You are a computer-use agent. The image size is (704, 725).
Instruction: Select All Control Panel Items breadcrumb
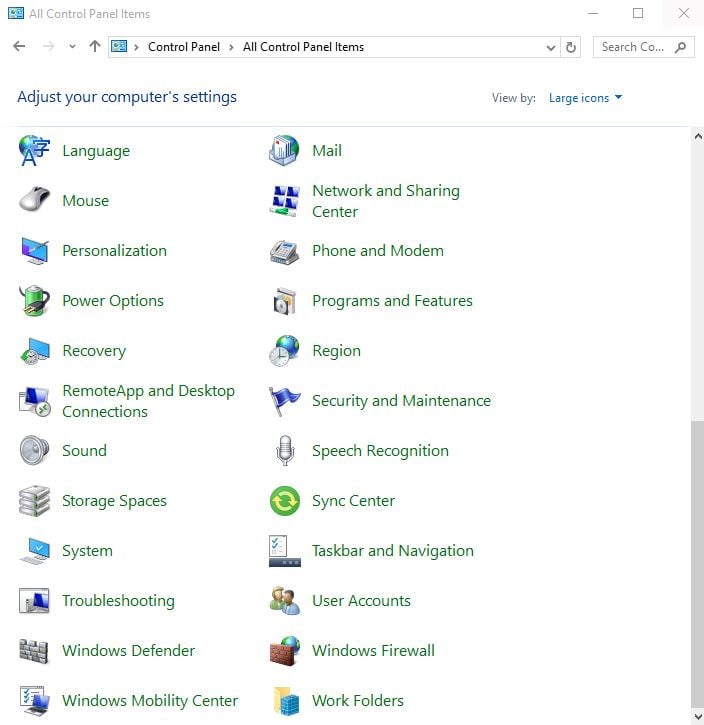[x=303, y=47]
